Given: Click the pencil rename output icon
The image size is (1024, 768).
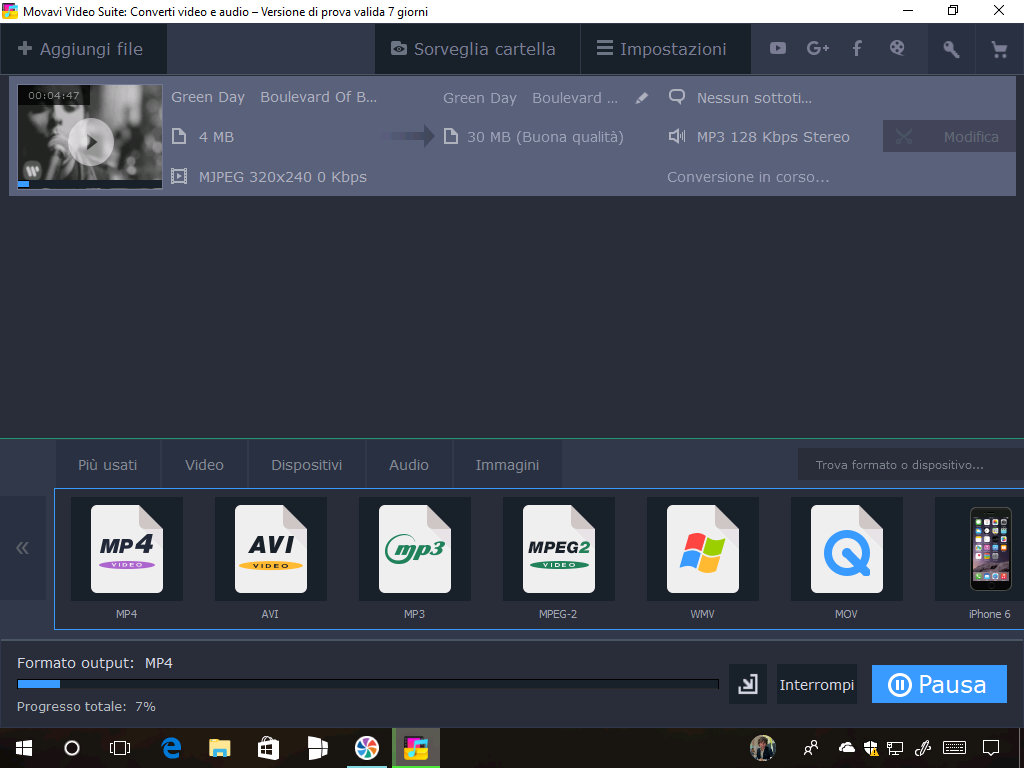Looking at the screenshot, I should [642, 98].
